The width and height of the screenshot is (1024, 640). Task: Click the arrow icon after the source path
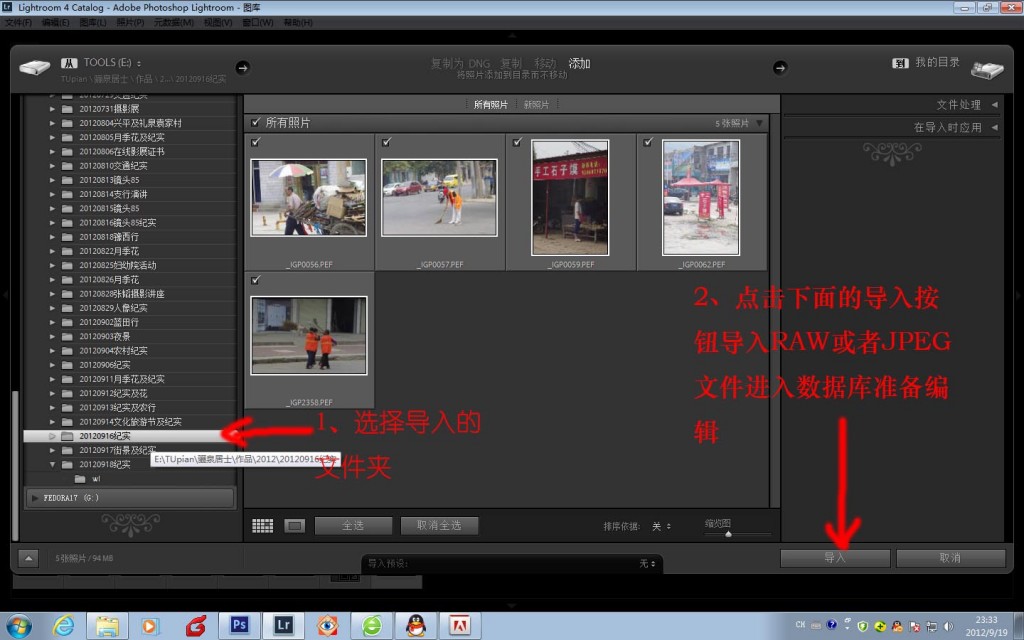point(242,67)
